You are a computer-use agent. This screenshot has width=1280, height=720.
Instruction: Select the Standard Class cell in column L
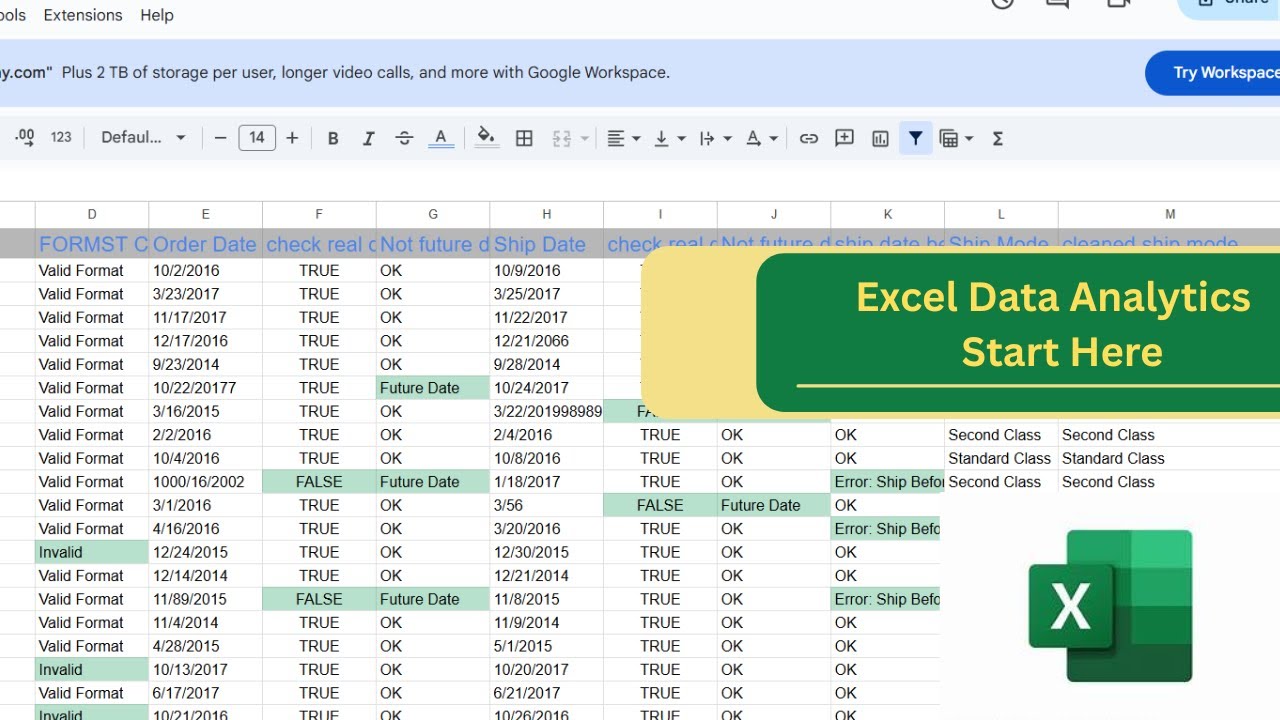(1001, 458)
